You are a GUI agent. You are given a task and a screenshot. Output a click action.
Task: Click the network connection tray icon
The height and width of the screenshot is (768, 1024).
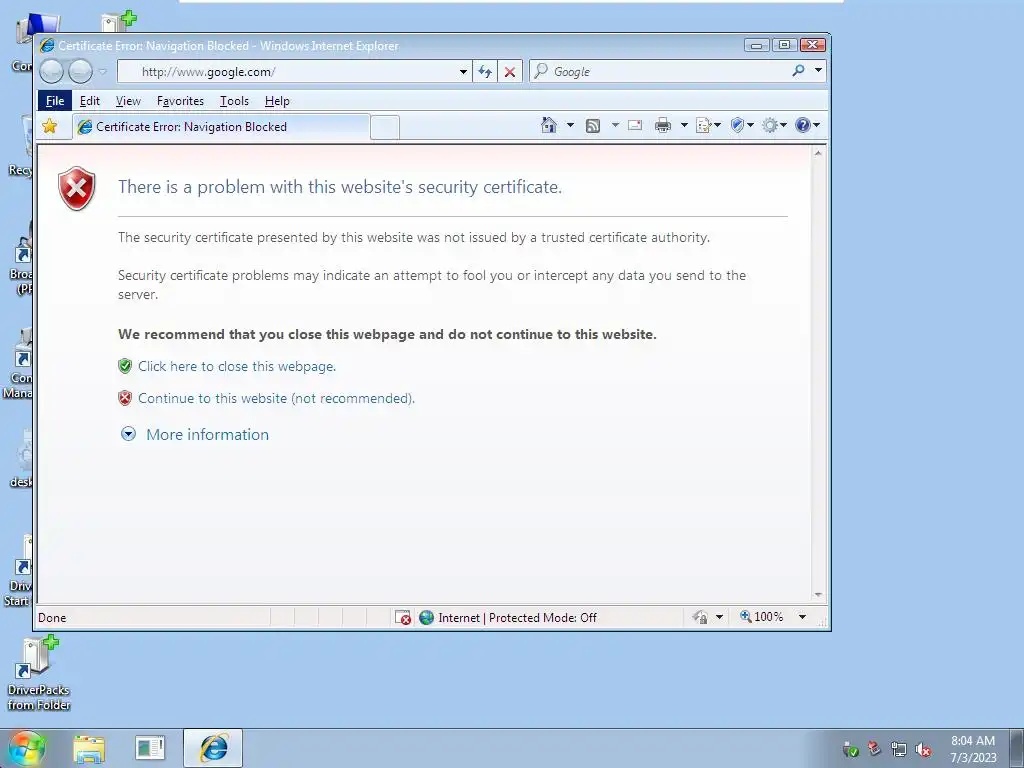[899, 750]
